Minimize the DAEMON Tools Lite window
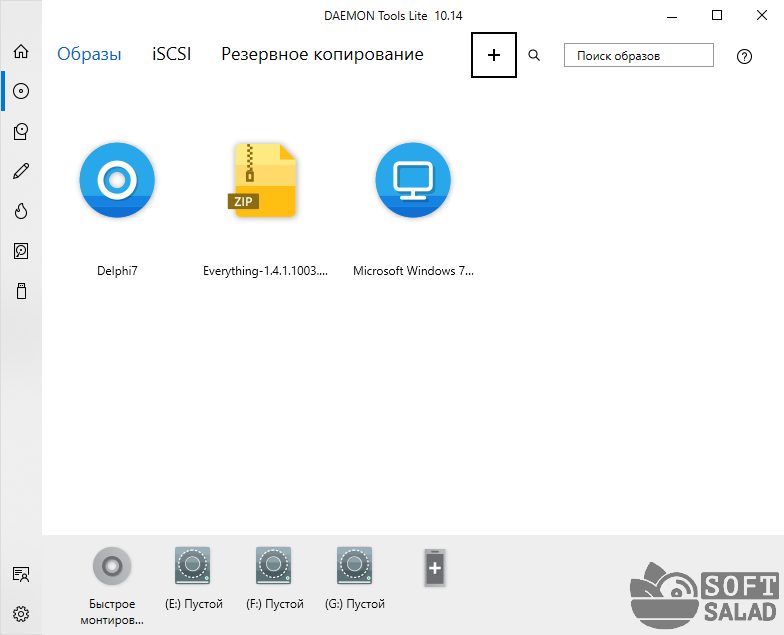 point(672,16)
